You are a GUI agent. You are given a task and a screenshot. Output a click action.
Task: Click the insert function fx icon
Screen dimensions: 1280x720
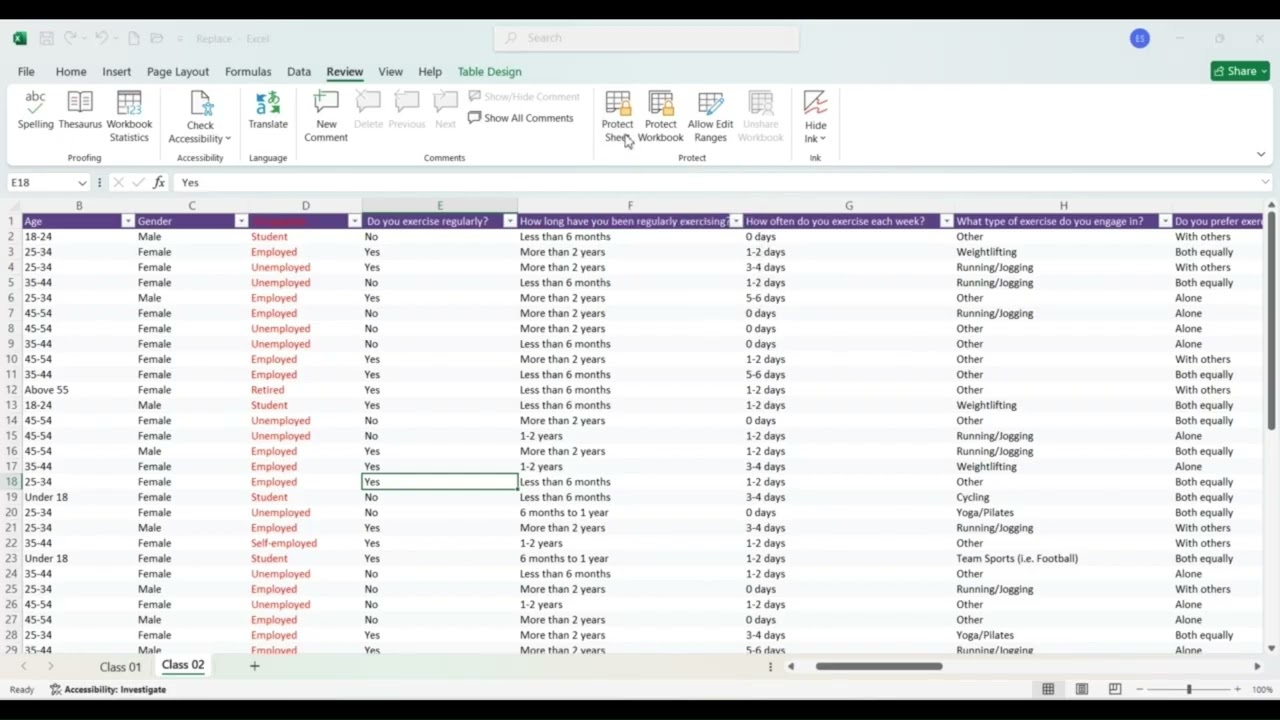(159, 183)
